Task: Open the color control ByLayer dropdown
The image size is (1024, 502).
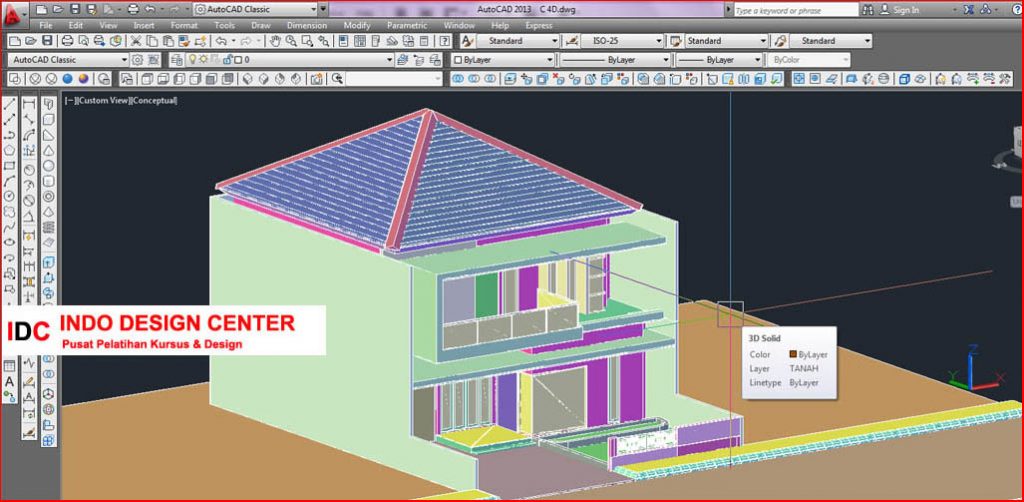Action: [x=549, y=59]
